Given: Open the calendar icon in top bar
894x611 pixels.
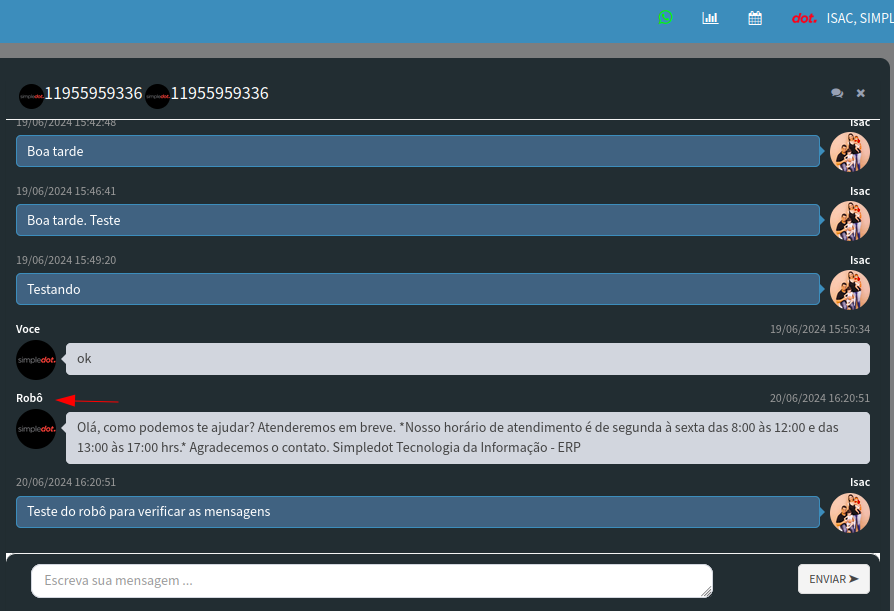Looking at the screenshot, I should pyautogui.click(x=755, y=17).
